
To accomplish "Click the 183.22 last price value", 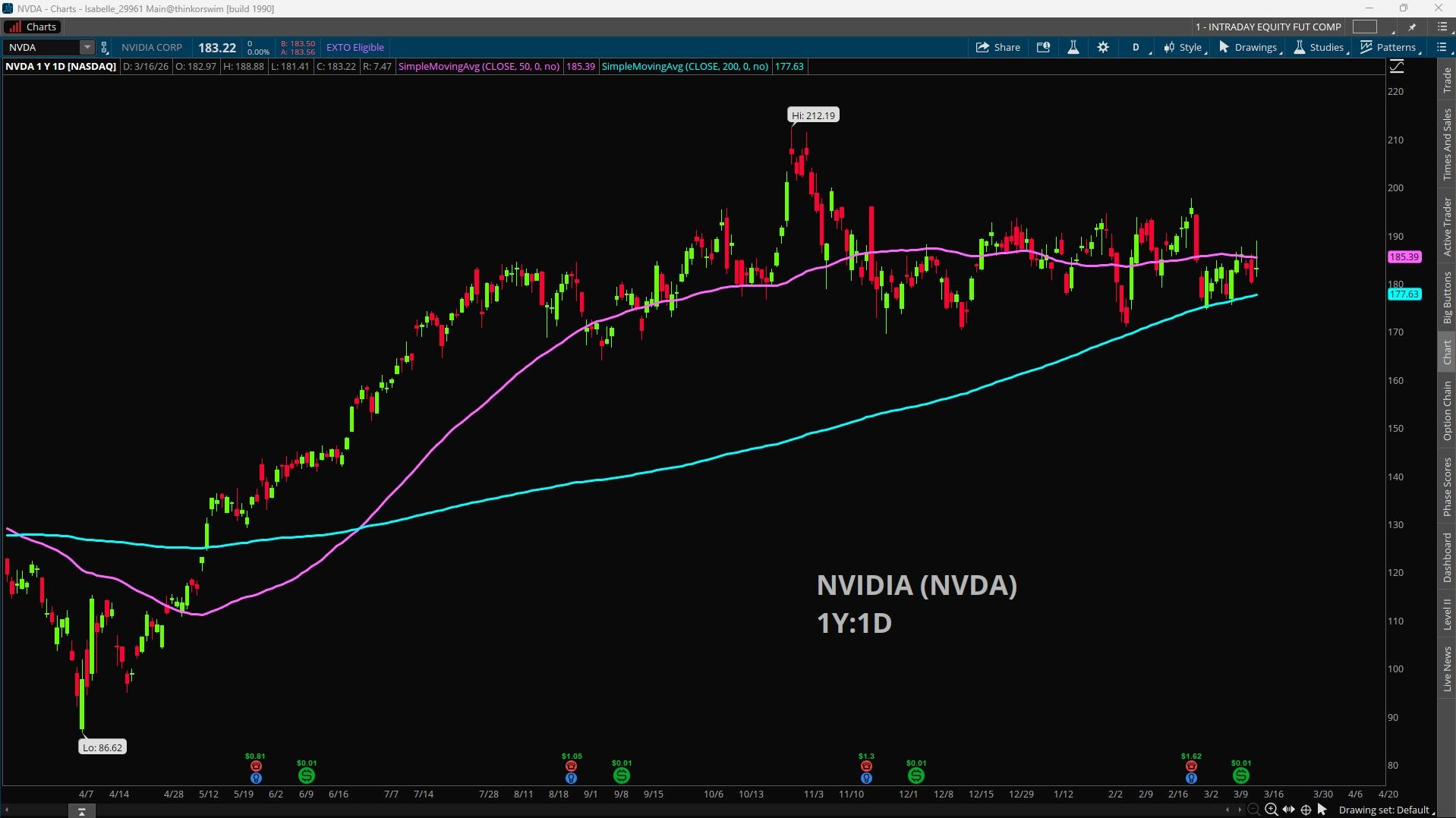I will click(x=217, y=48).
